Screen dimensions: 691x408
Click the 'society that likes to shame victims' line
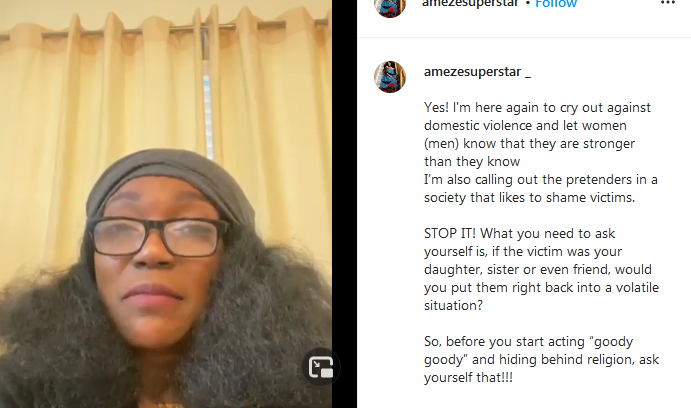click(x=529, y=197)
